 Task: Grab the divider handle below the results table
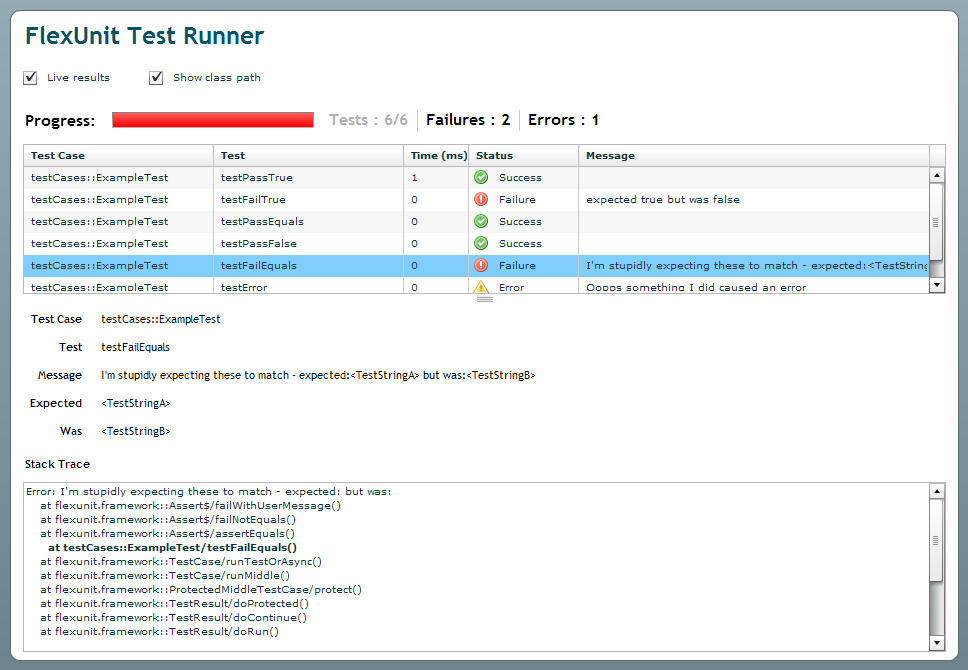coord(484,299)
